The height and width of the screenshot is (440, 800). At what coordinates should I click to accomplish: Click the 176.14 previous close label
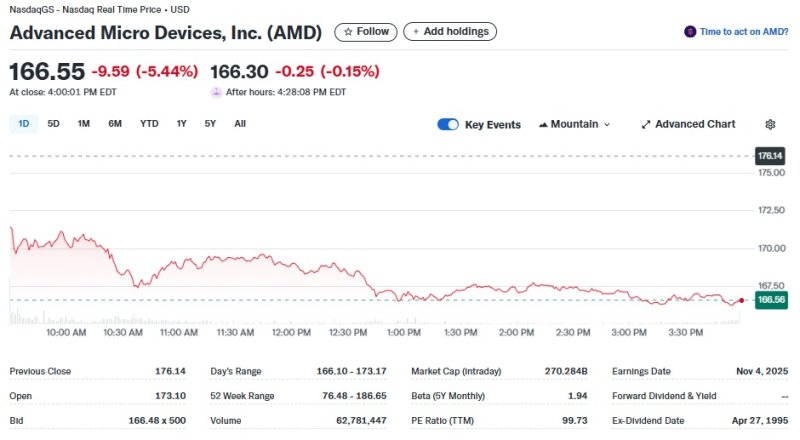770,156
